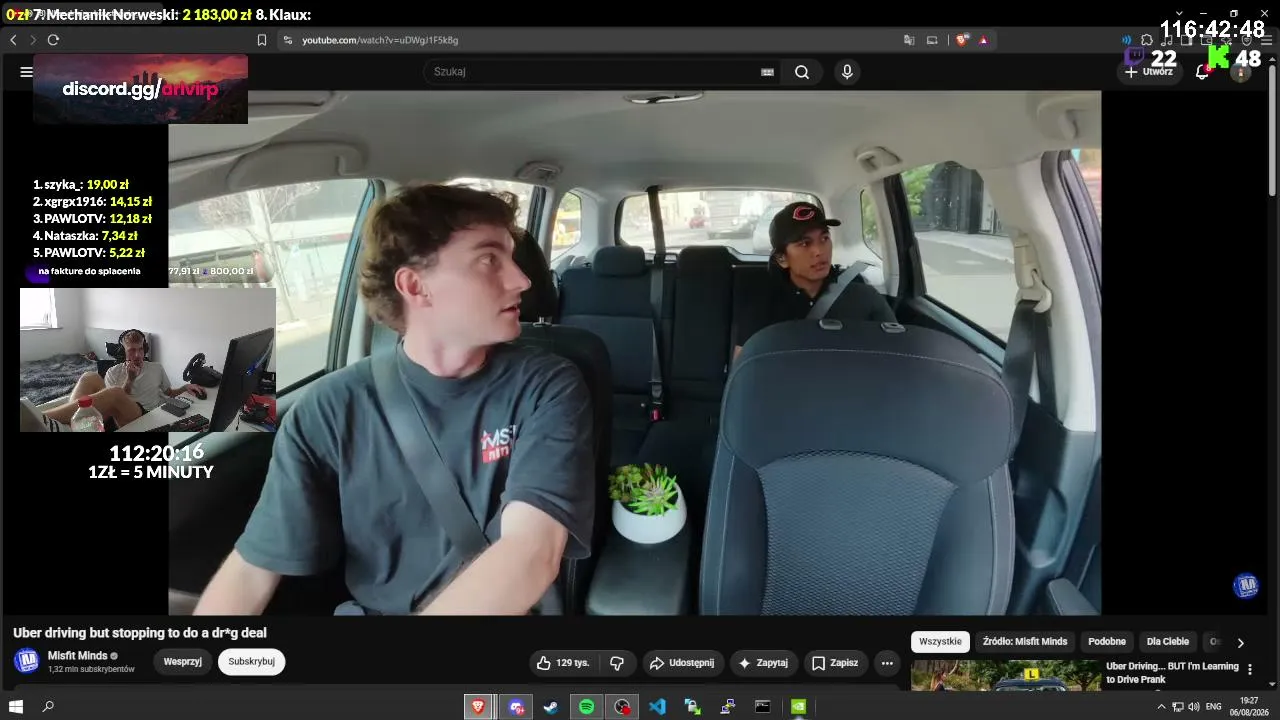Image resolution: width=1280 pixels, height=720 pixels.
Task: Open the Uber Driving Learning to Drive title
Action: pos(1172,673)
